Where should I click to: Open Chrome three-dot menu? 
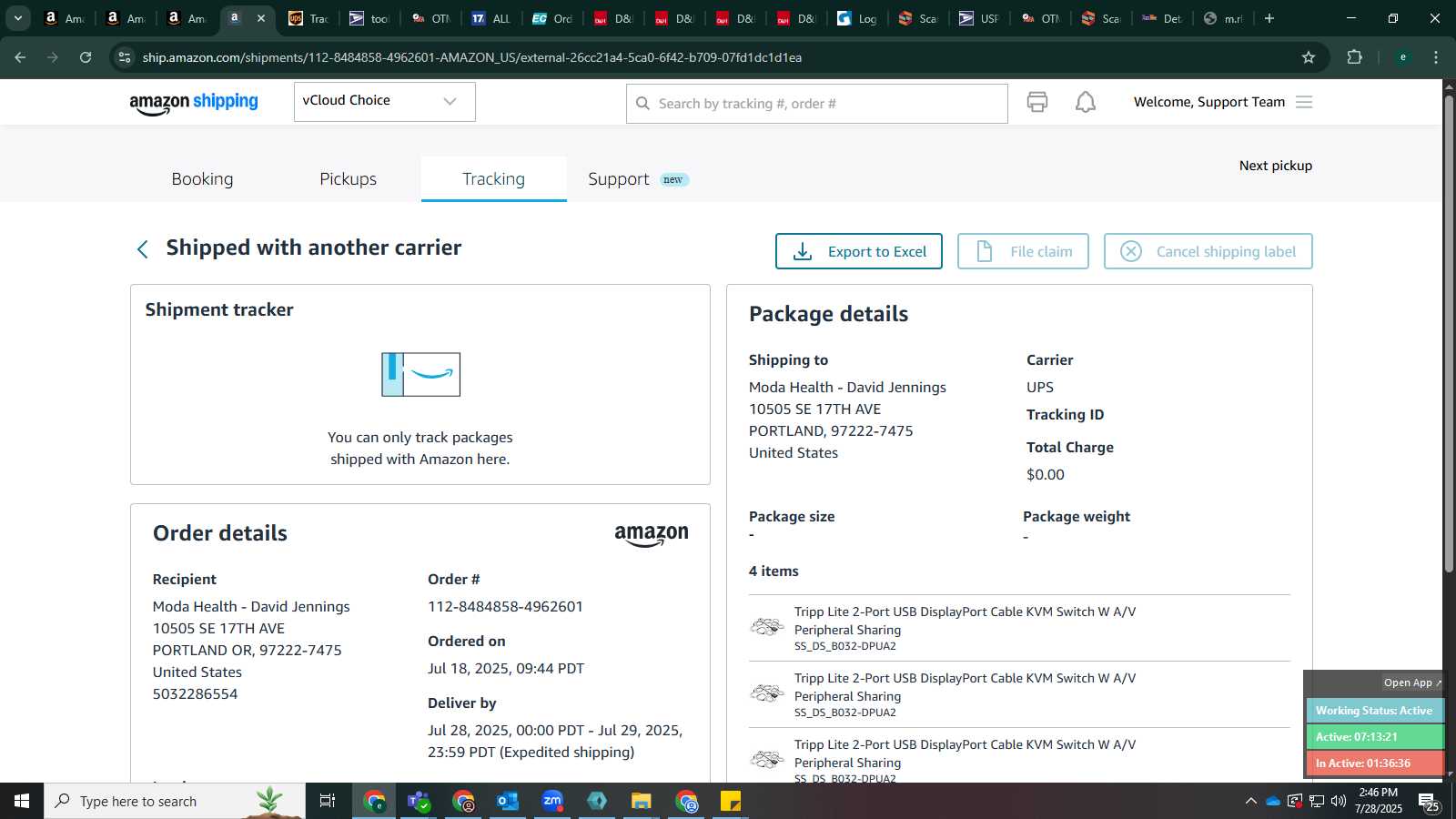(1436, 57)
